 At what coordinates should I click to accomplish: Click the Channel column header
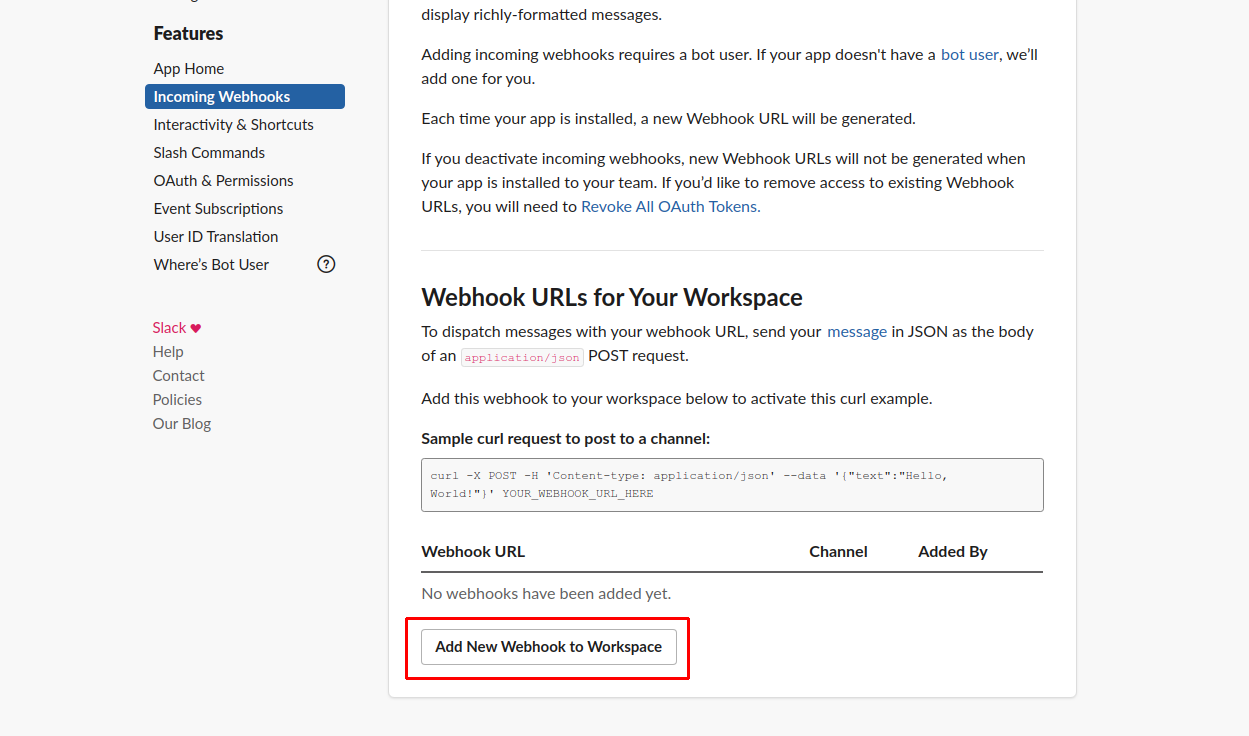pyautogui.click(x=838, y=552)
